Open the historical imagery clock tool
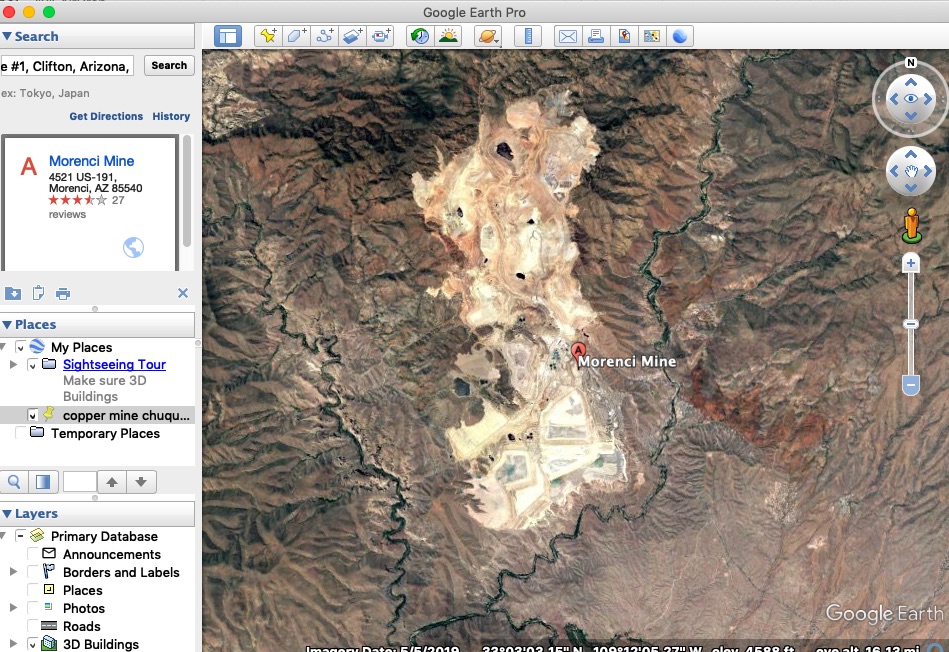949x652 pixels. point(419,36)
